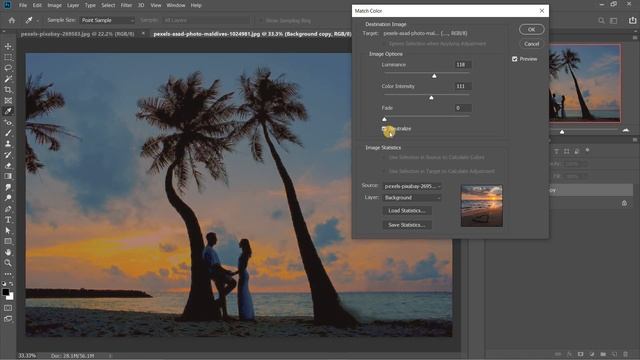Open the workspace switcher dropdown icon

click(x=613, y=20)
